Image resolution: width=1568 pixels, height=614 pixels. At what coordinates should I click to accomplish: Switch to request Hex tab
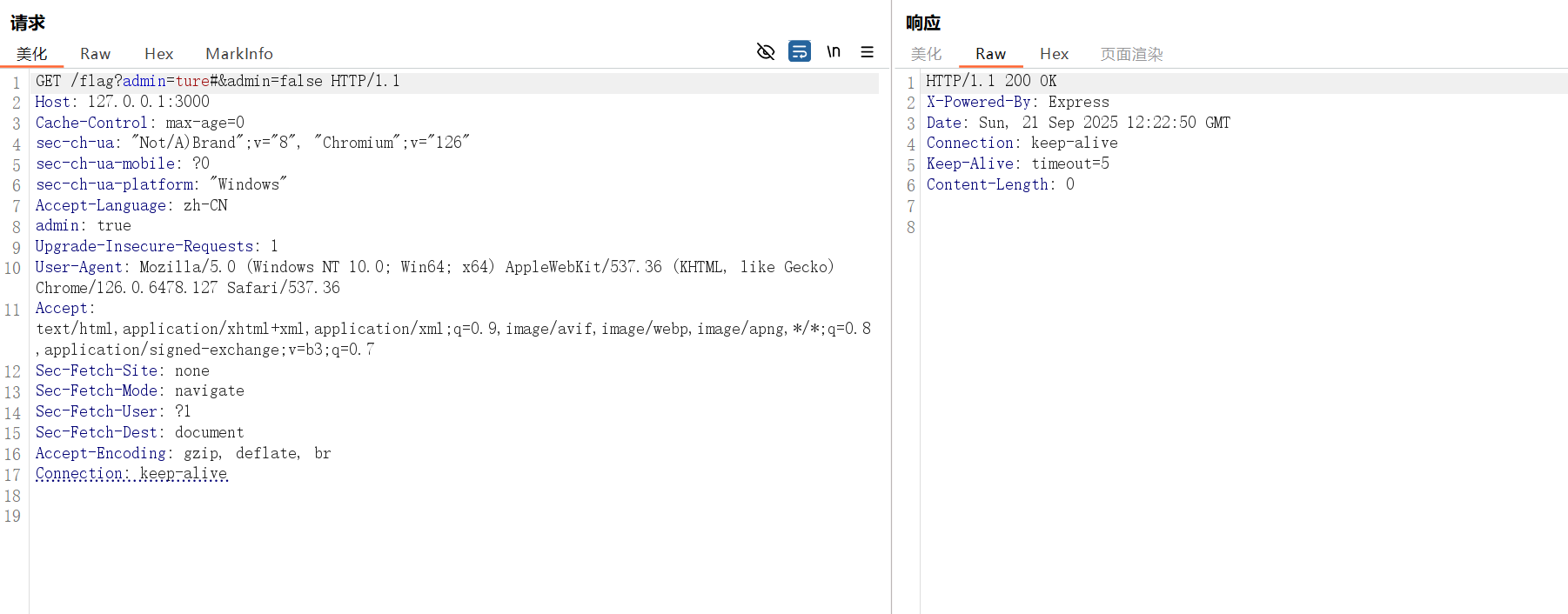[x=158, y=54]
